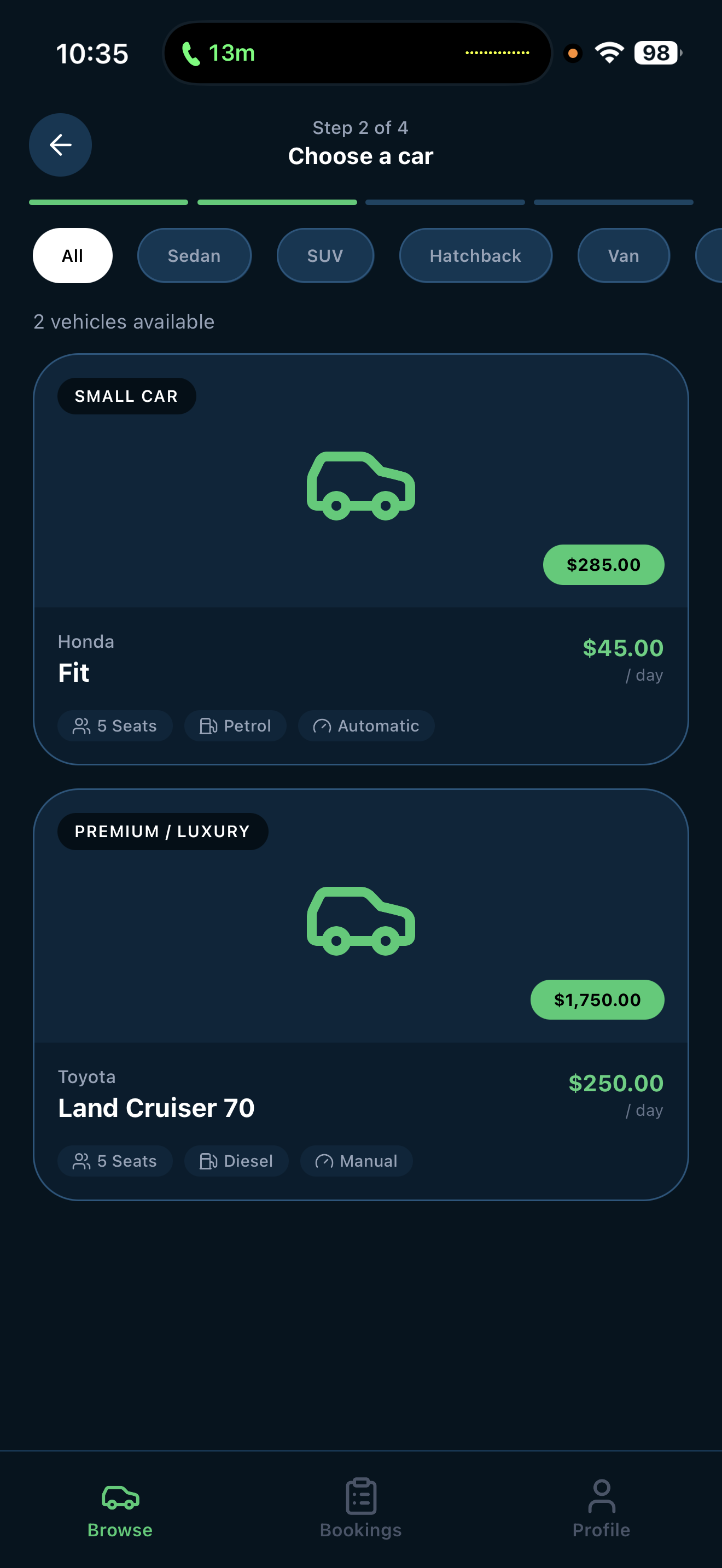Expand the partially hidden filter past Van
722x1568 pixels.
(x=712, y=256)
